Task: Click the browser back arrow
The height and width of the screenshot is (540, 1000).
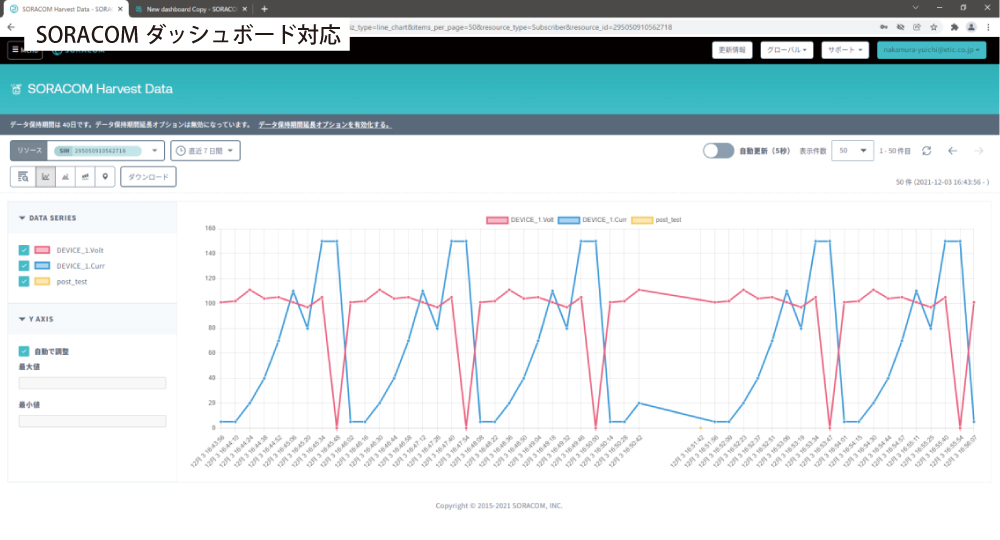Action: 11,27
